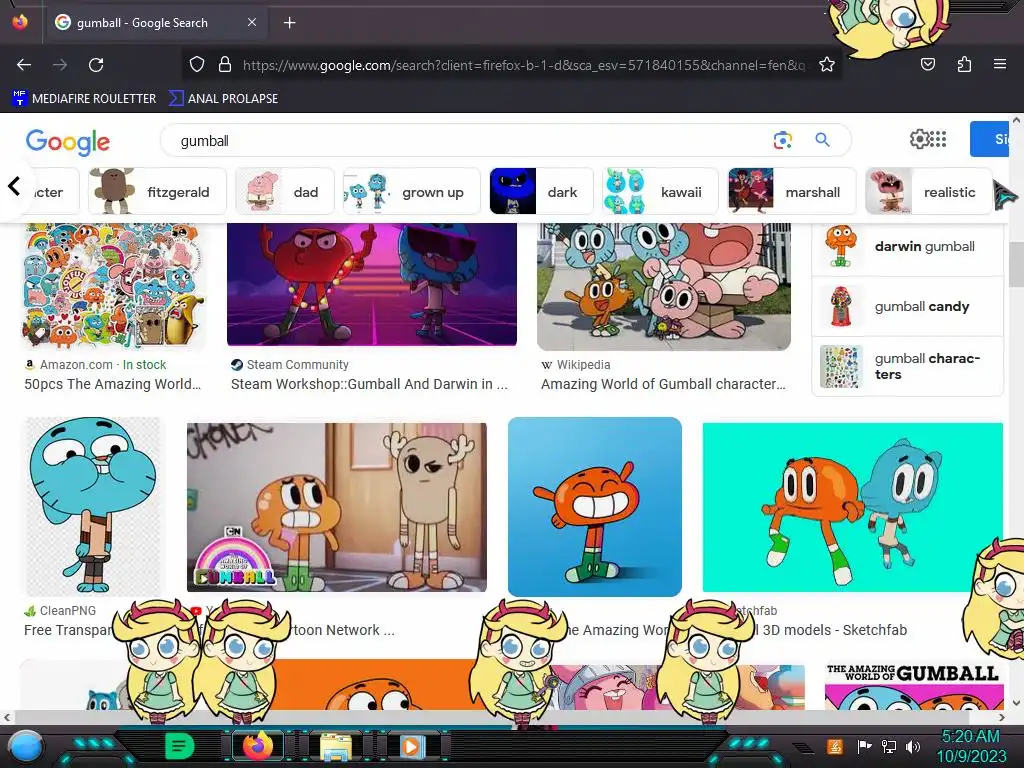Click the page vertical scrollbar thumb
This screenshot has width=1024, height=768.
(x=1016, y=264)
